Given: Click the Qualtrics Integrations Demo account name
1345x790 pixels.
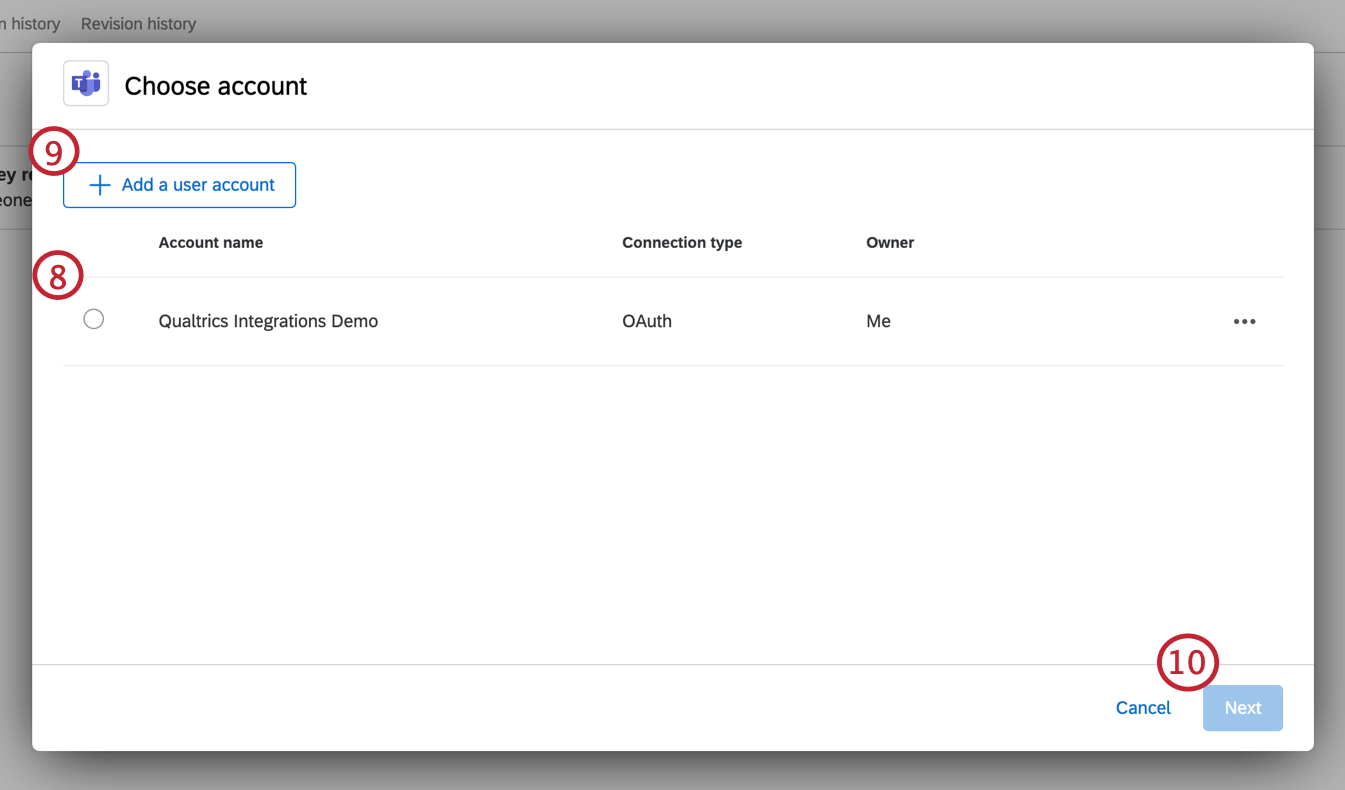Looking at the screenshot, I should [268, 321].
